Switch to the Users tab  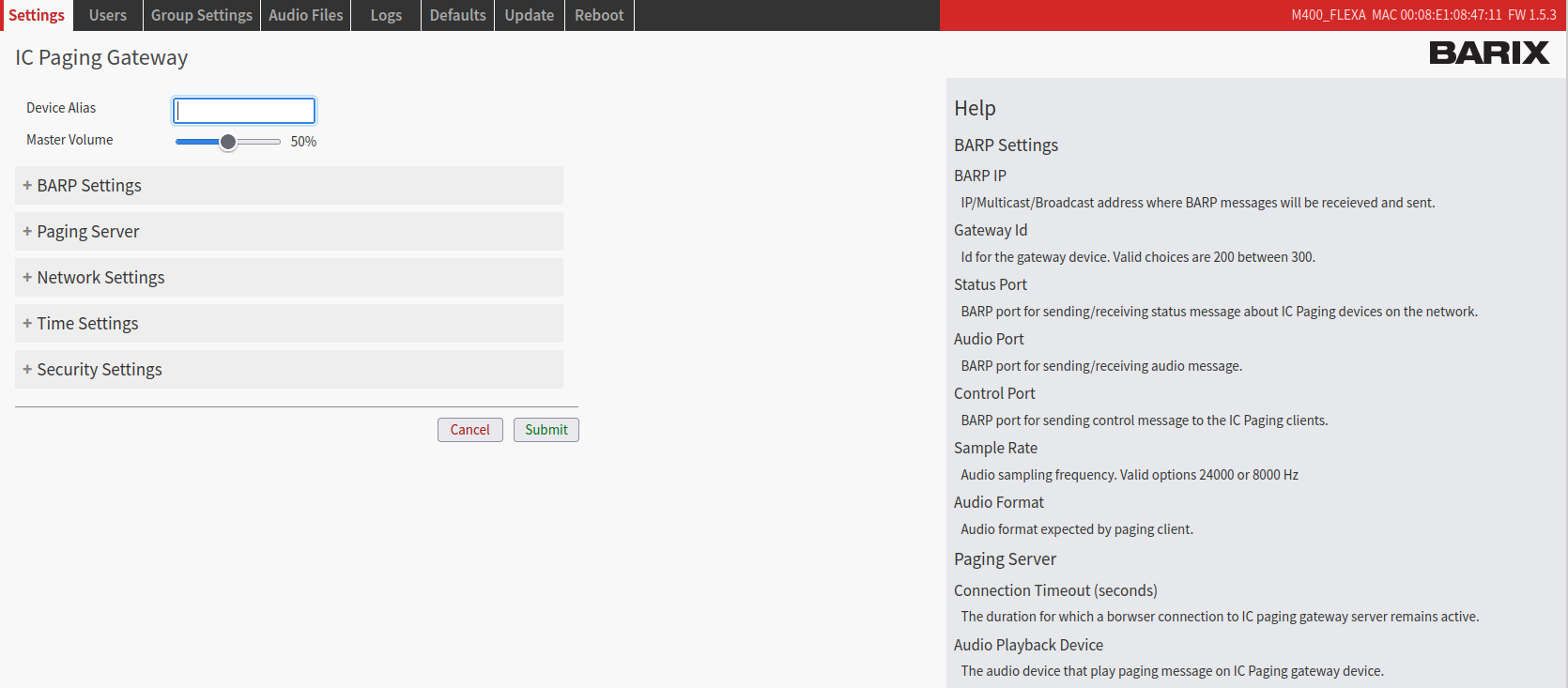[x=108, y=15]
